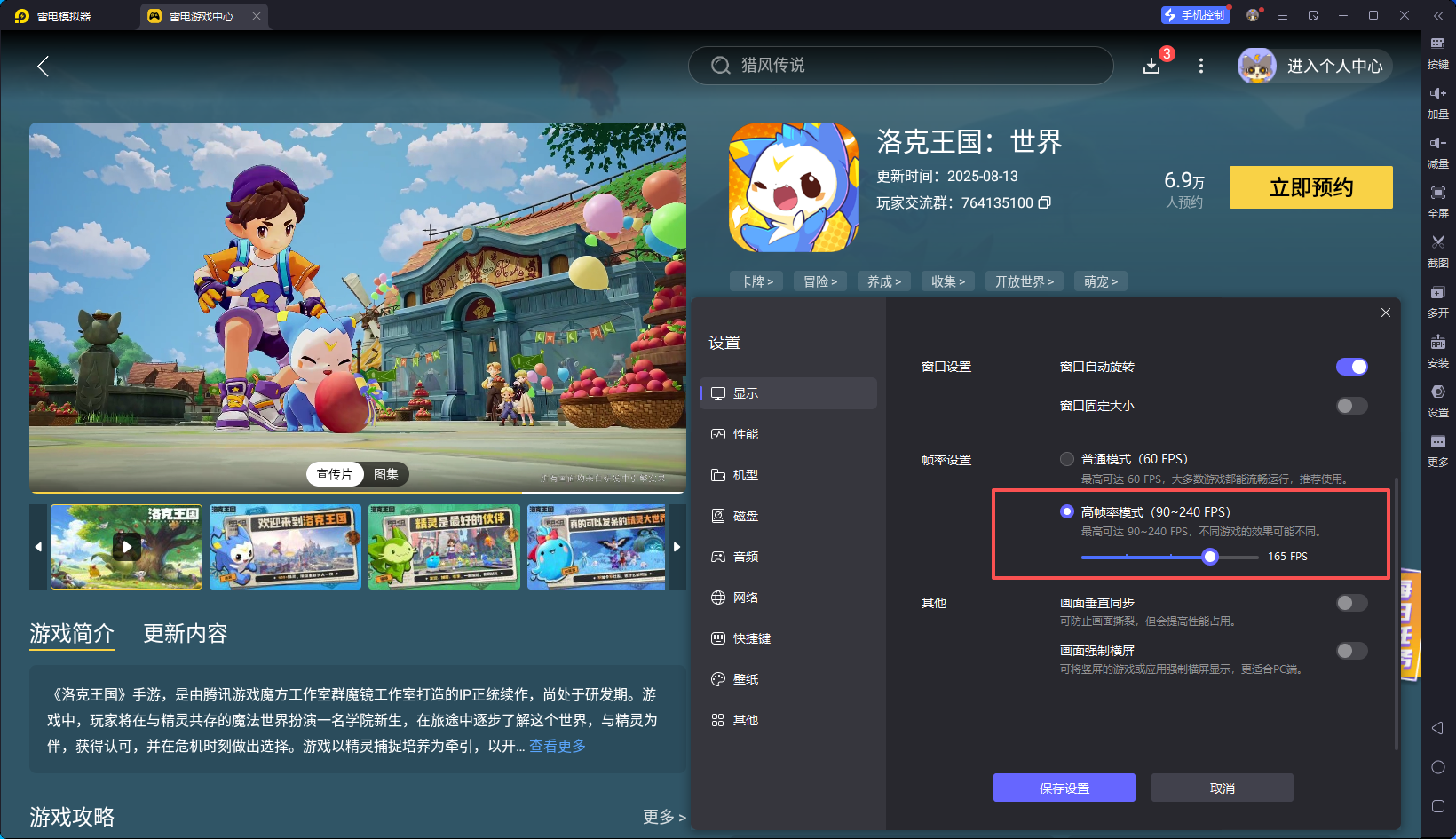The width and height of the screenshot is (1456, 839).
Task: Open 网络 settings category
Action: click(788, 598)
